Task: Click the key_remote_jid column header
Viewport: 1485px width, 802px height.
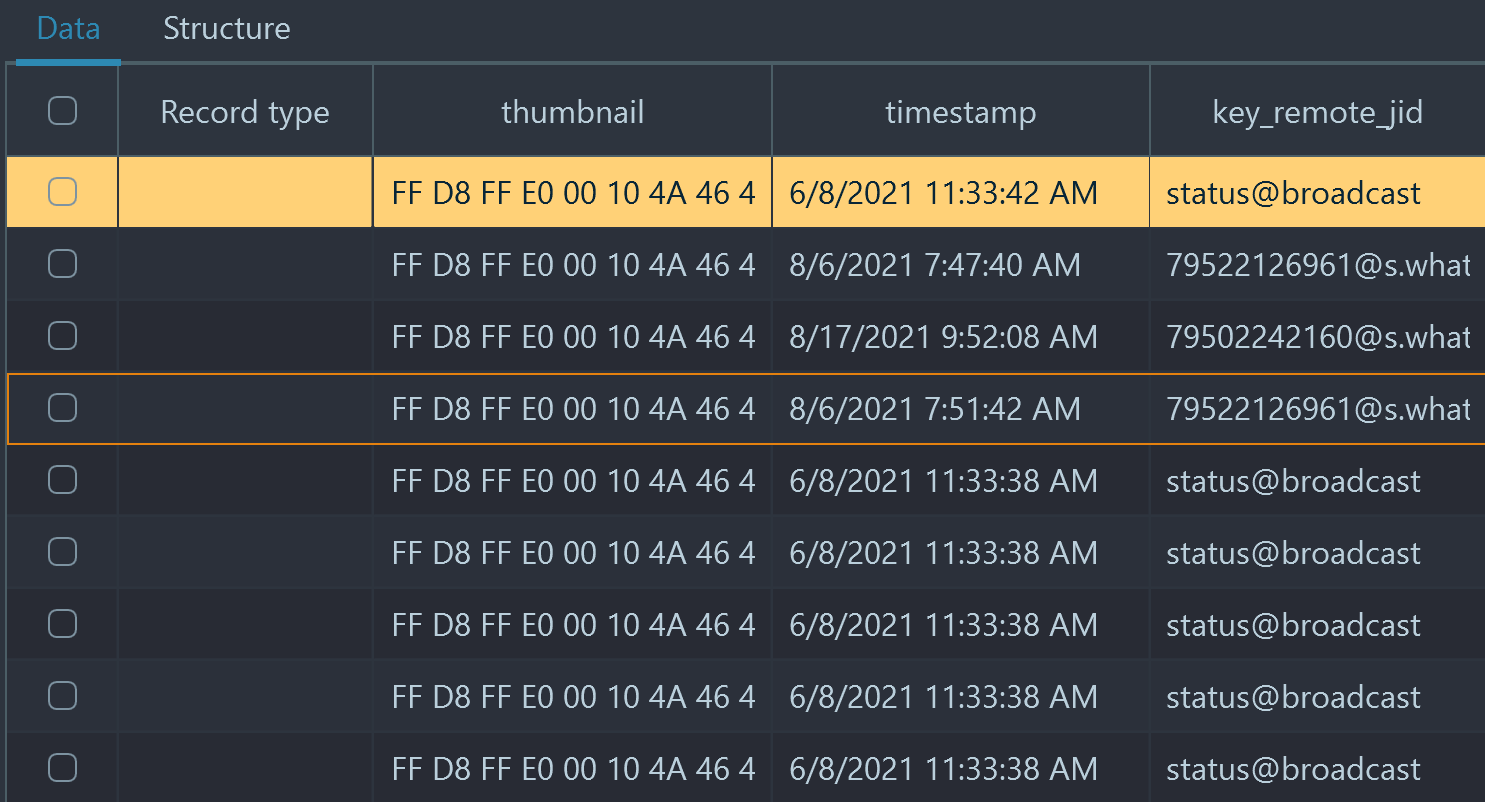Action: tap(1318, 111)
